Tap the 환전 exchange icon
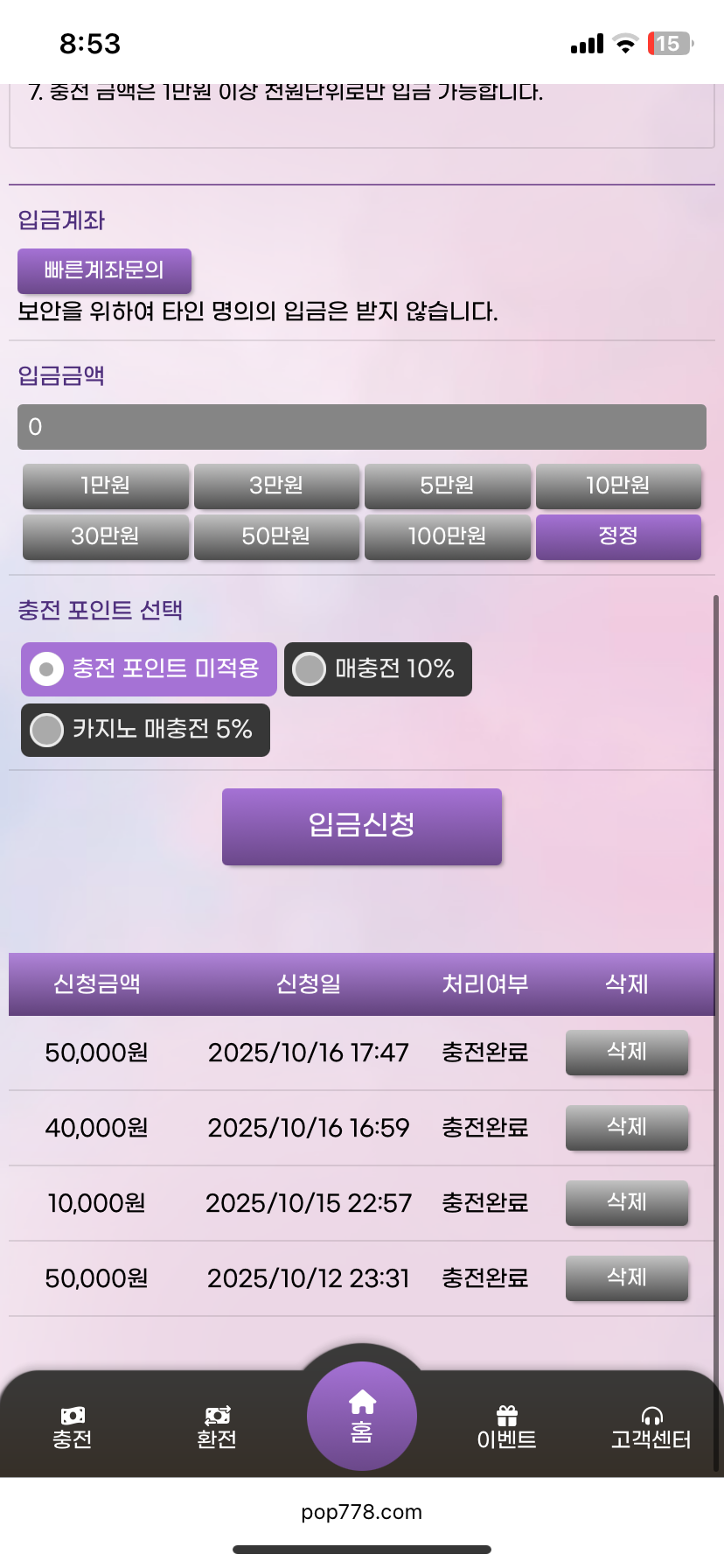 tap(217, 1416)
